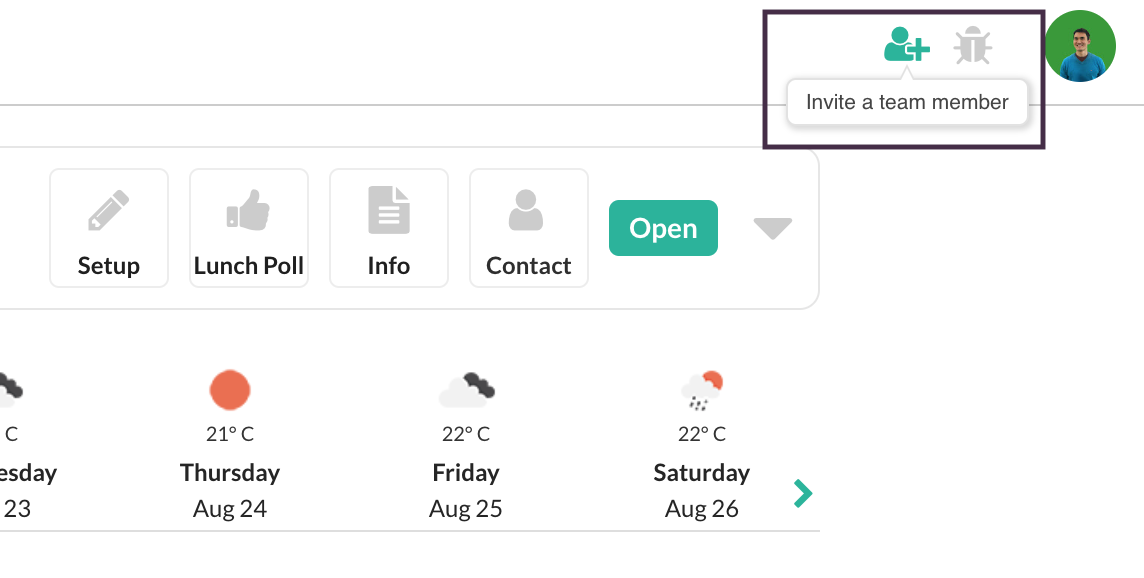Show next days with the green chevron
Viewport: 1144px width, 578px height.
[803, 493]
